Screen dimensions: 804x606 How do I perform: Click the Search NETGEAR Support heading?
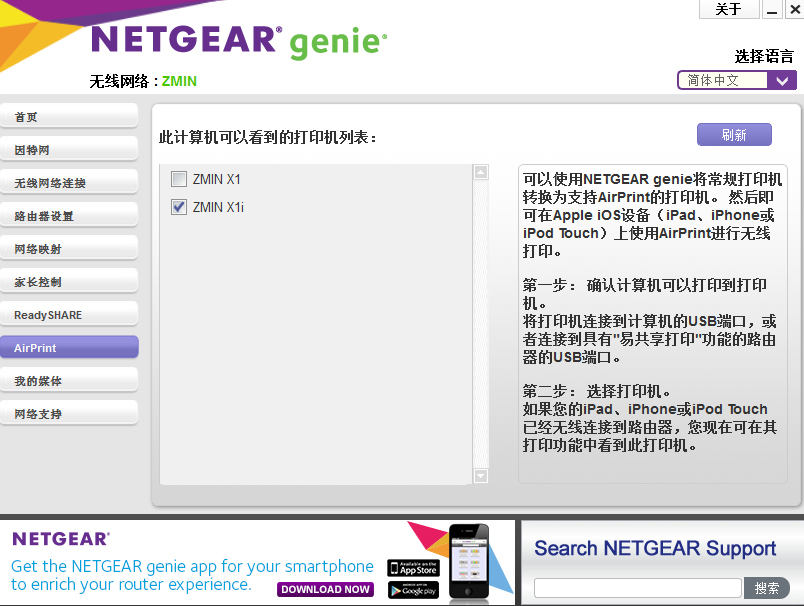[x=655, y=549]
